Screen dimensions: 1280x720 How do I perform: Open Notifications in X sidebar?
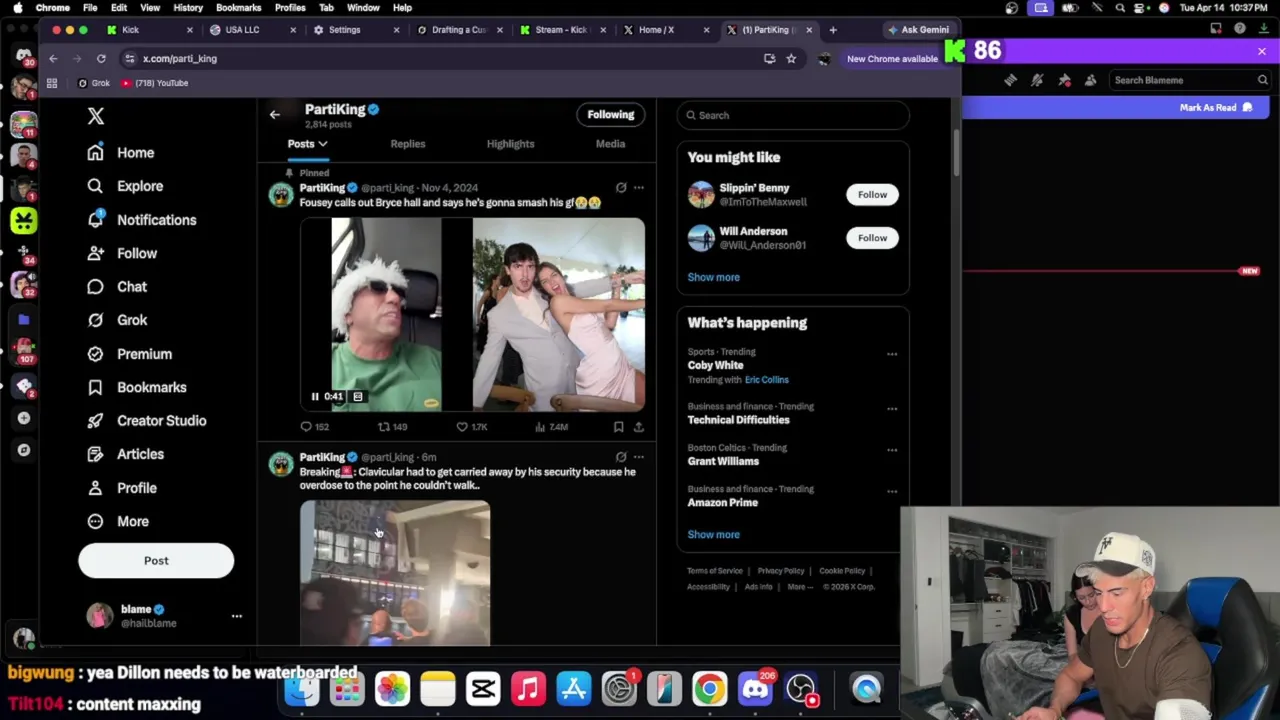[142, 220]
